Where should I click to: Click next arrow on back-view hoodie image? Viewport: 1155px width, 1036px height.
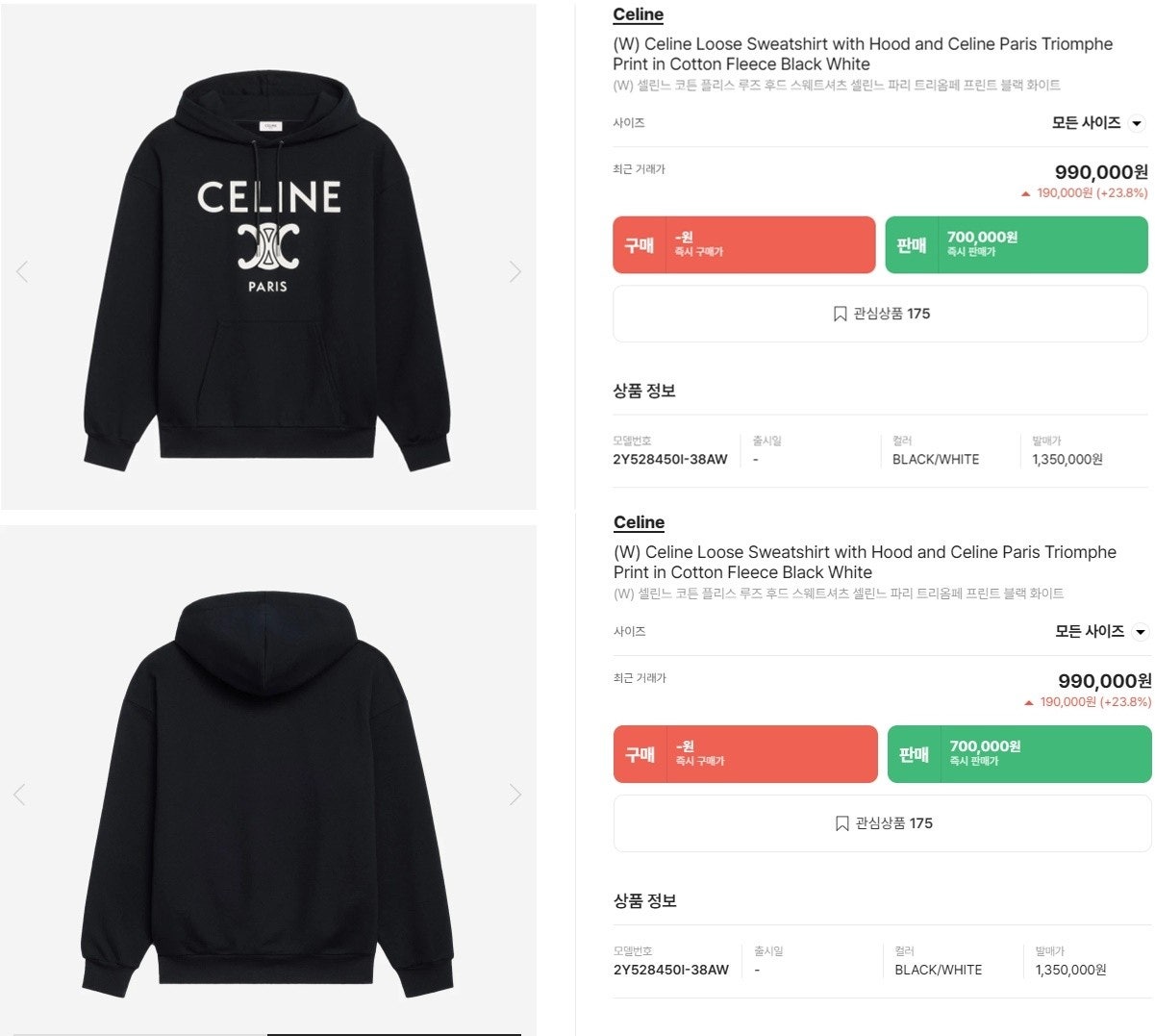pyautogui.click(x=515, y=795)
